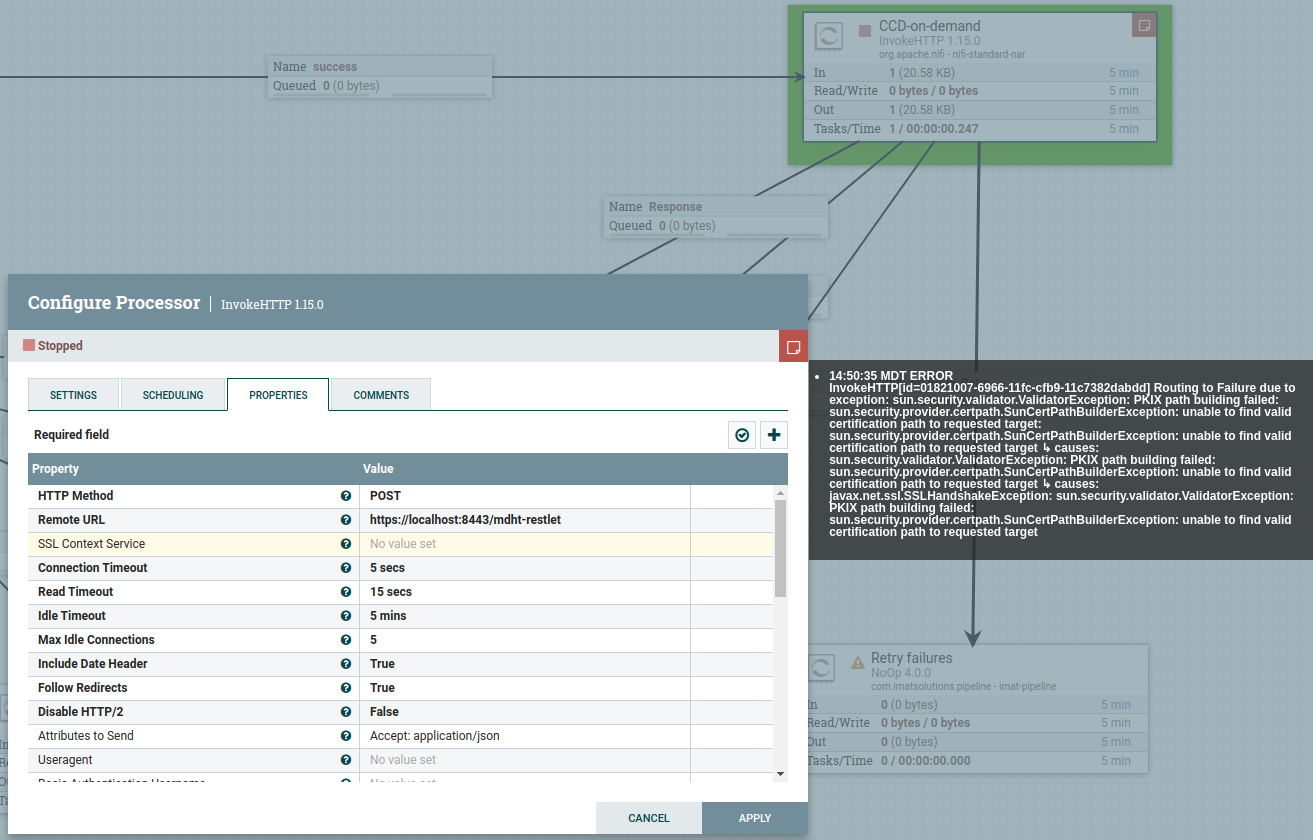Switch to the Scheduling tab
The image size is (1313, 840).
(173, 395)
